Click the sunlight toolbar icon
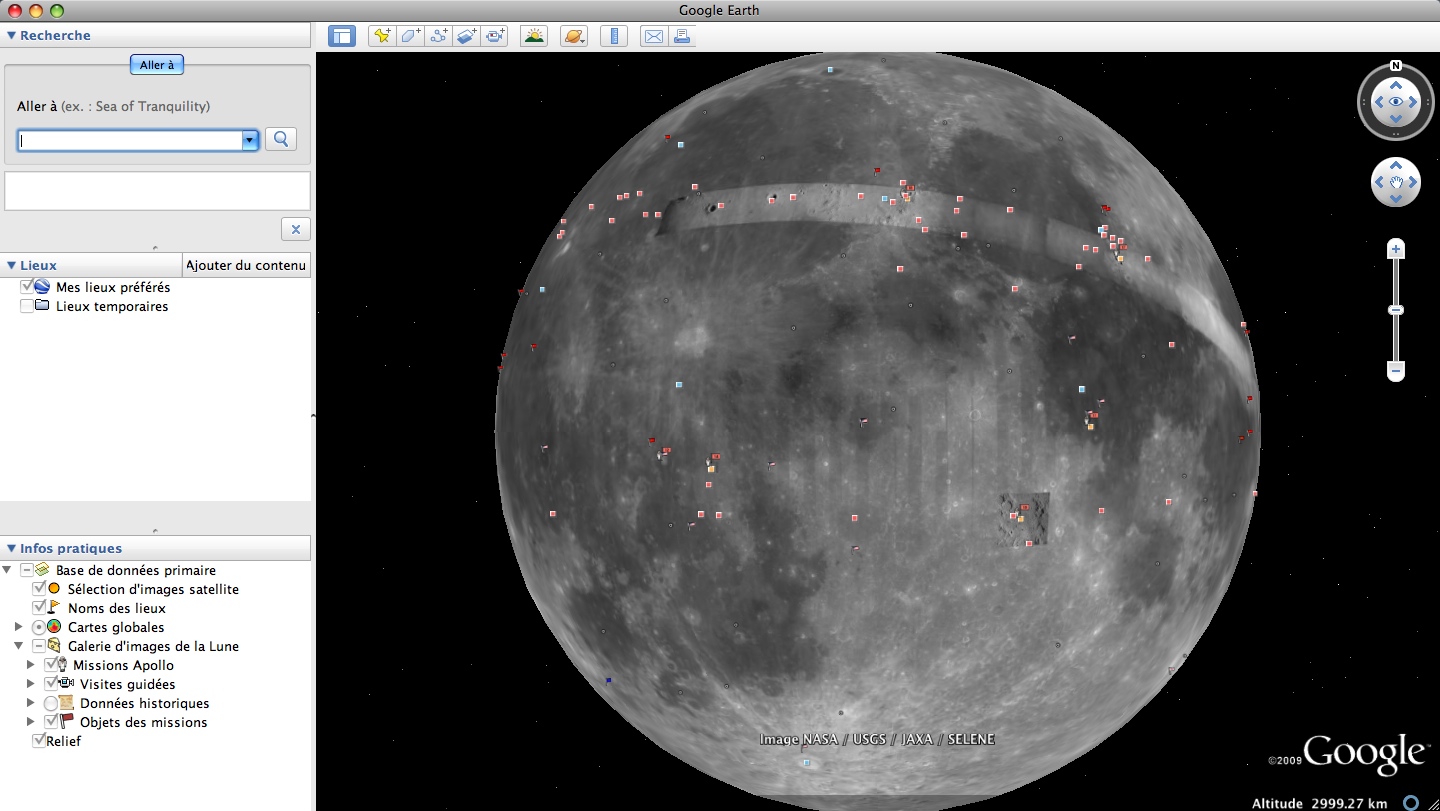1440x811 pixels. [x=534, y=36]
